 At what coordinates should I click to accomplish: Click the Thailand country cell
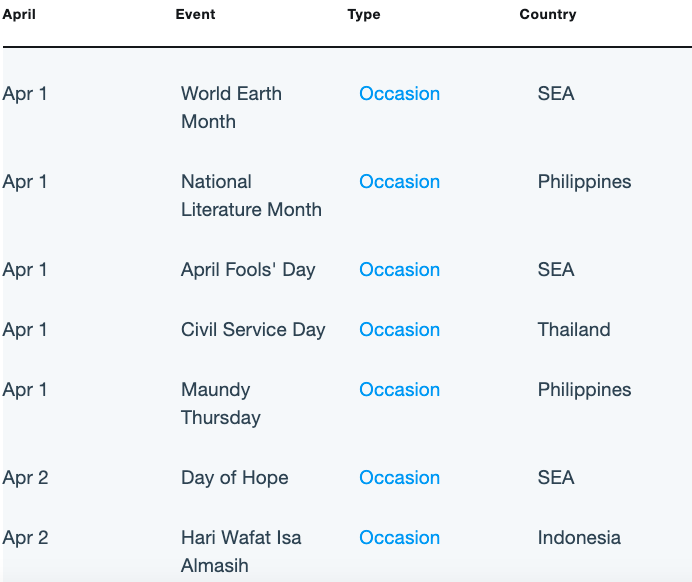pos(574,329)
